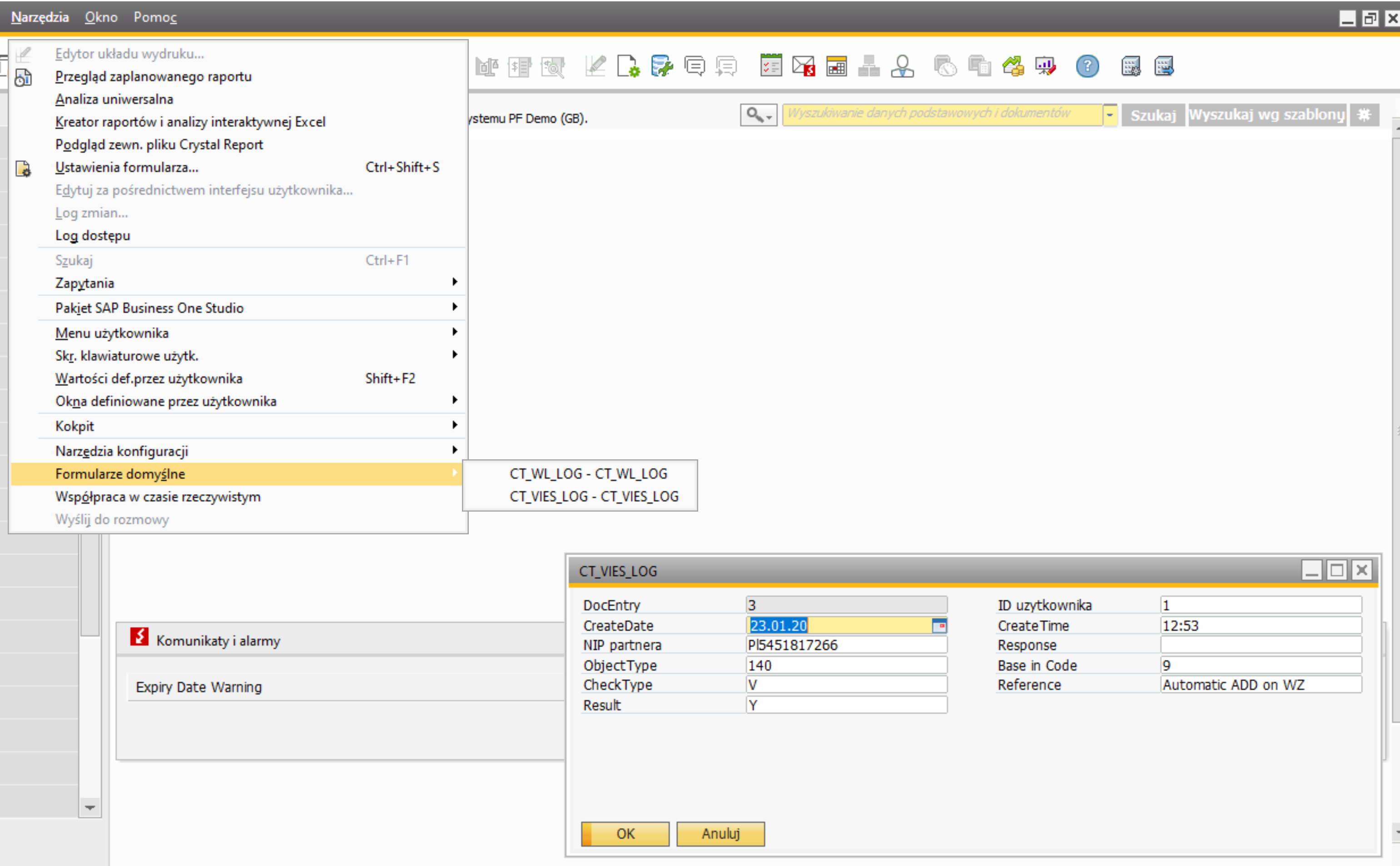Click the business partner person icon

(903, 66)
